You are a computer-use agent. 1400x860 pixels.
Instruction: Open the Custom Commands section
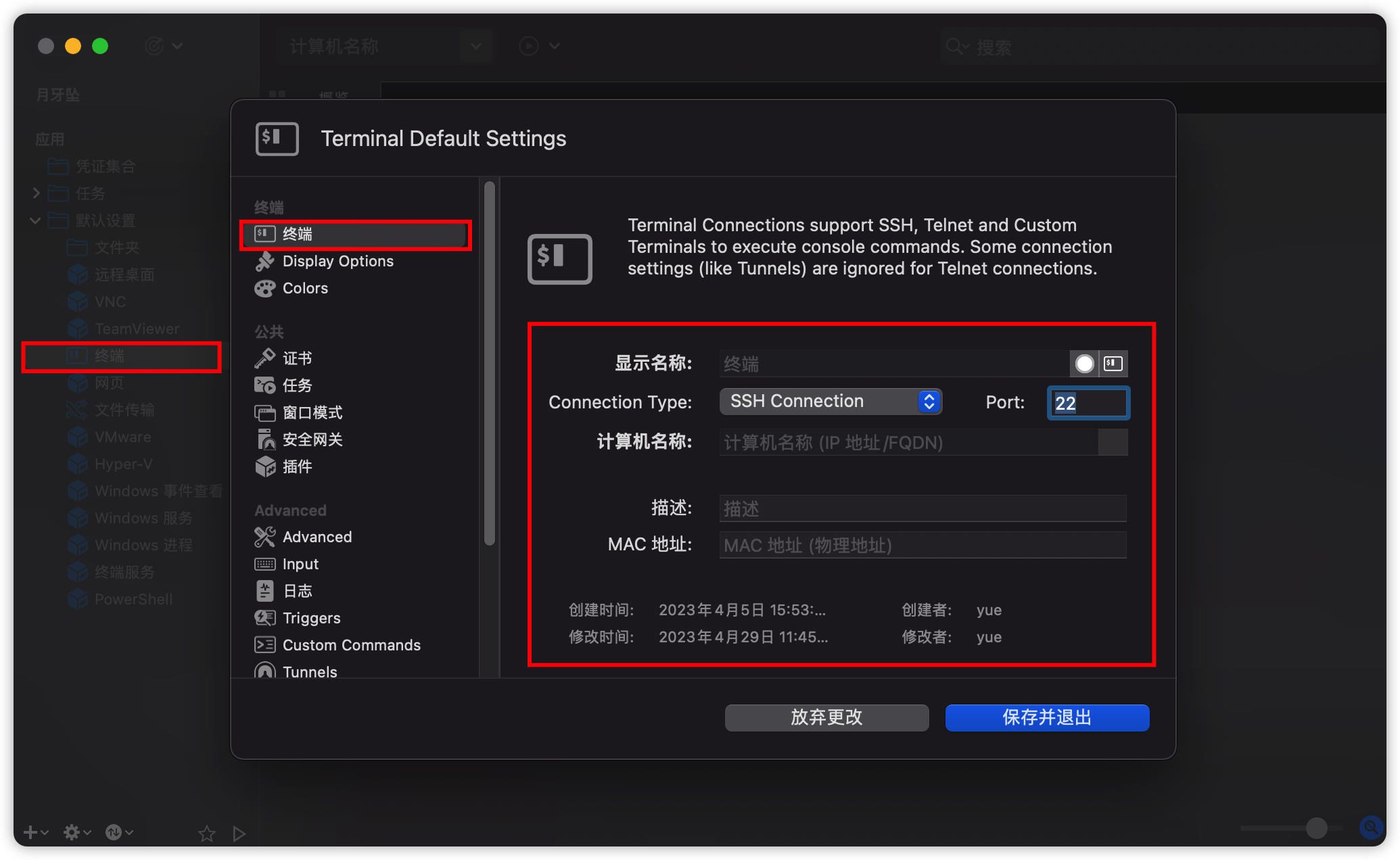[x=350, y=645]
